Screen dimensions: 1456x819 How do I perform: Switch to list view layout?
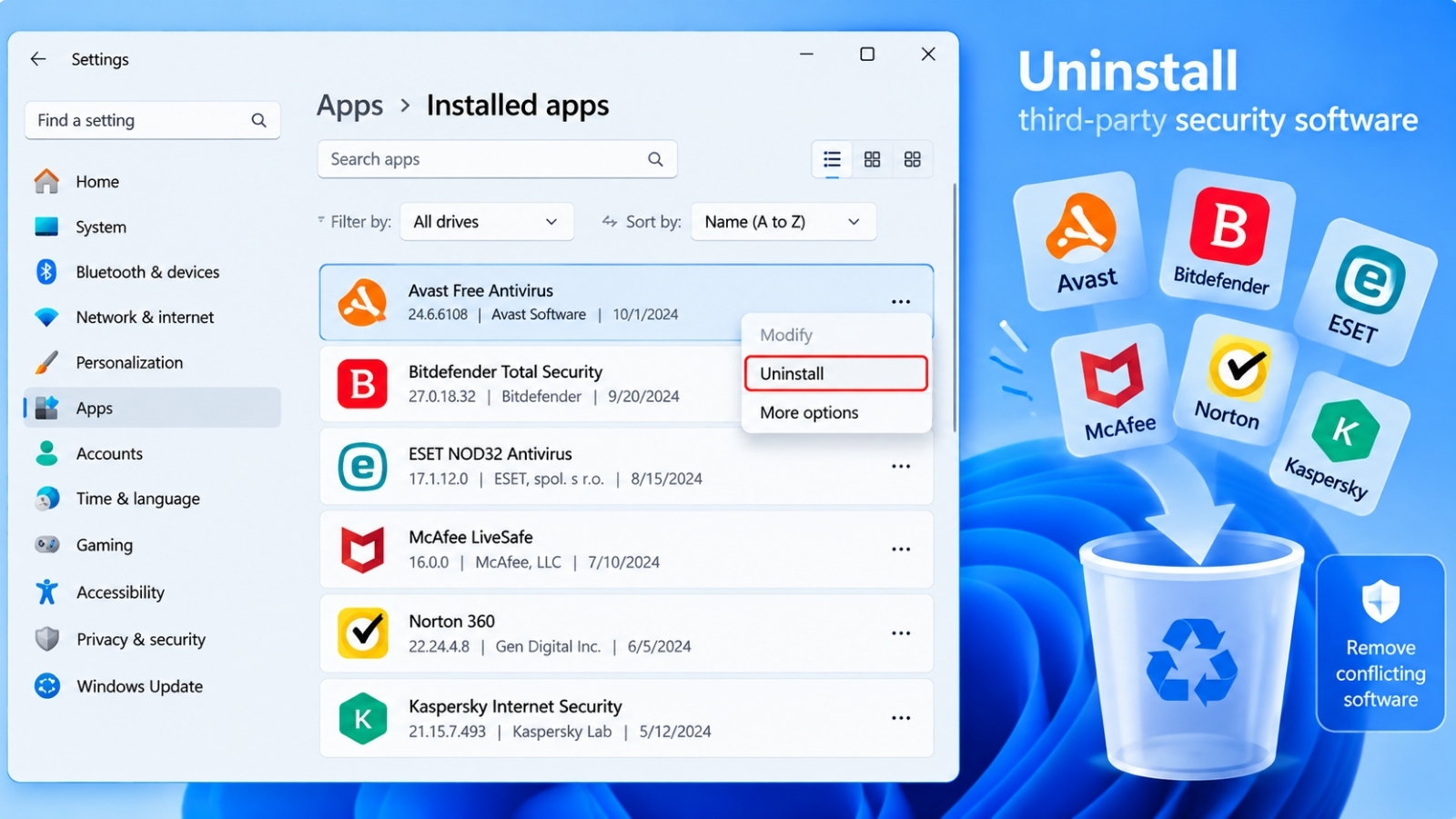click(832, 160)
